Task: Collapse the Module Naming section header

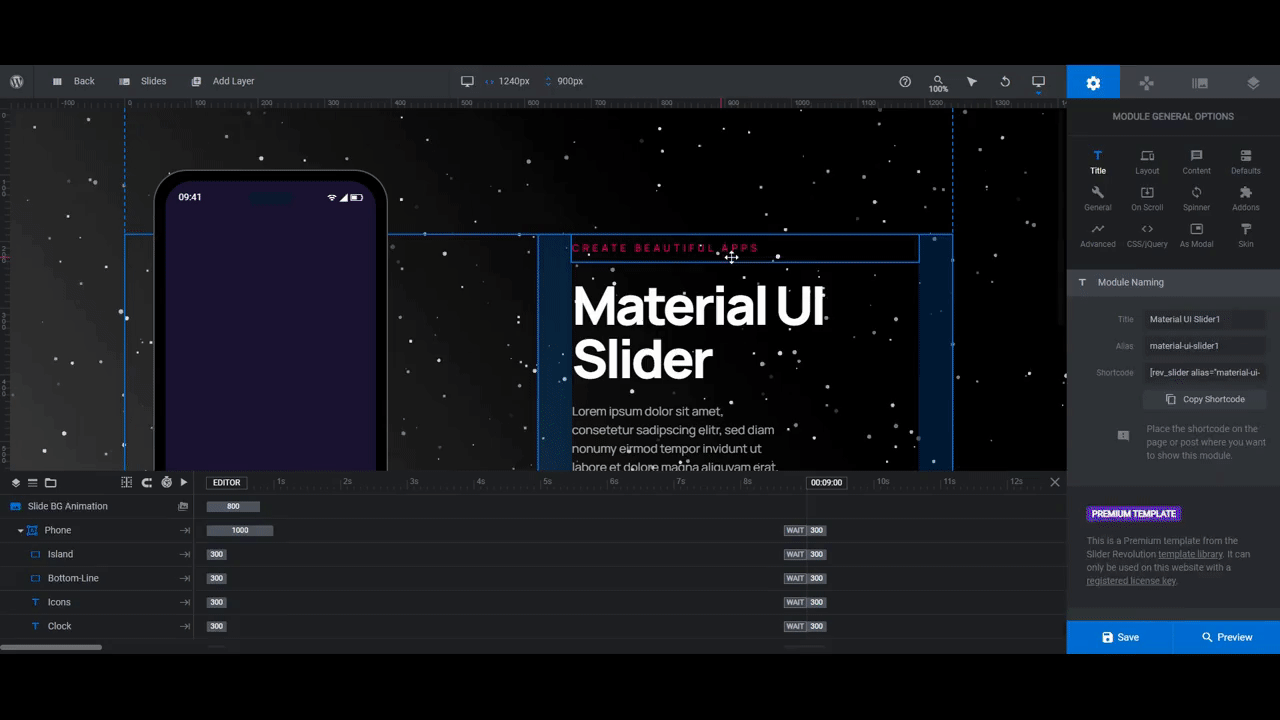Action: click(x=1173, y=282)
